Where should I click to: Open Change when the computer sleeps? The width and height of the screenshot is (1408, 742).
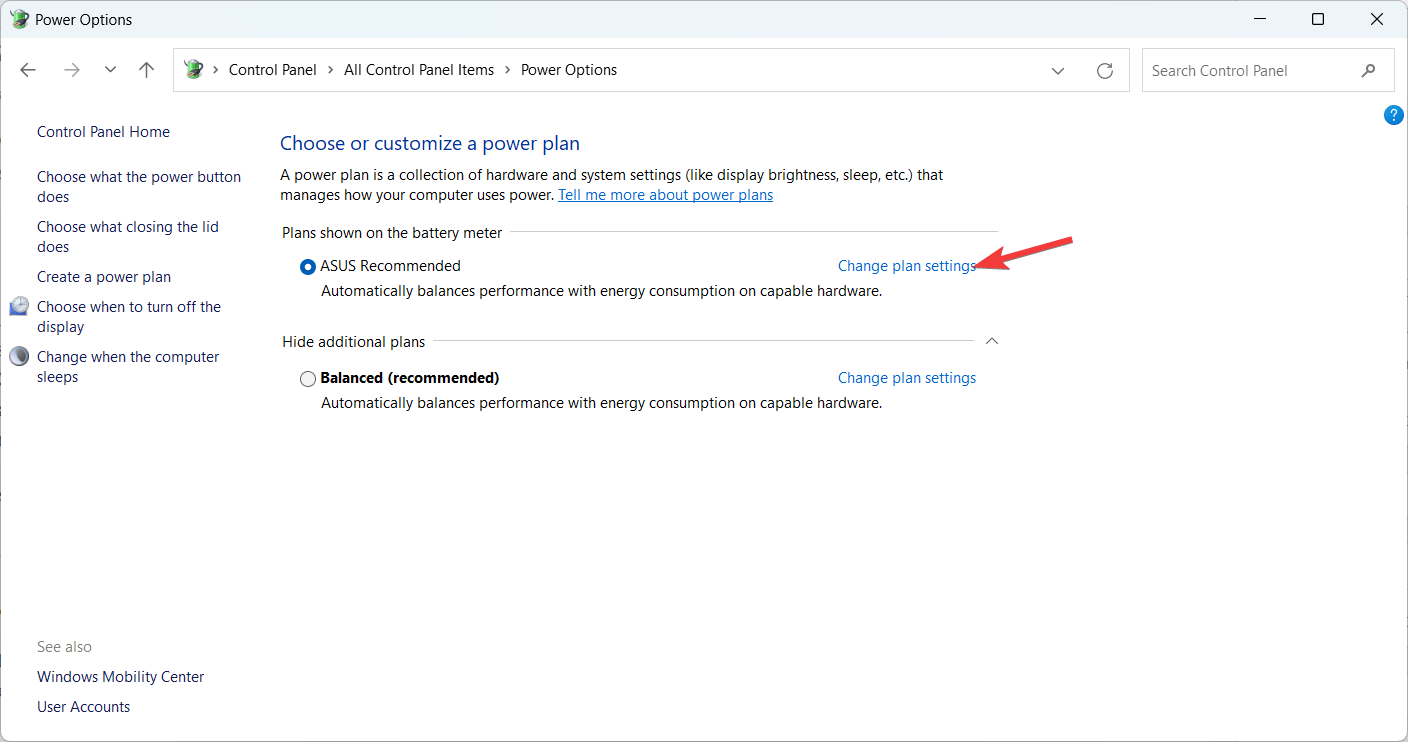pos(128,367)
